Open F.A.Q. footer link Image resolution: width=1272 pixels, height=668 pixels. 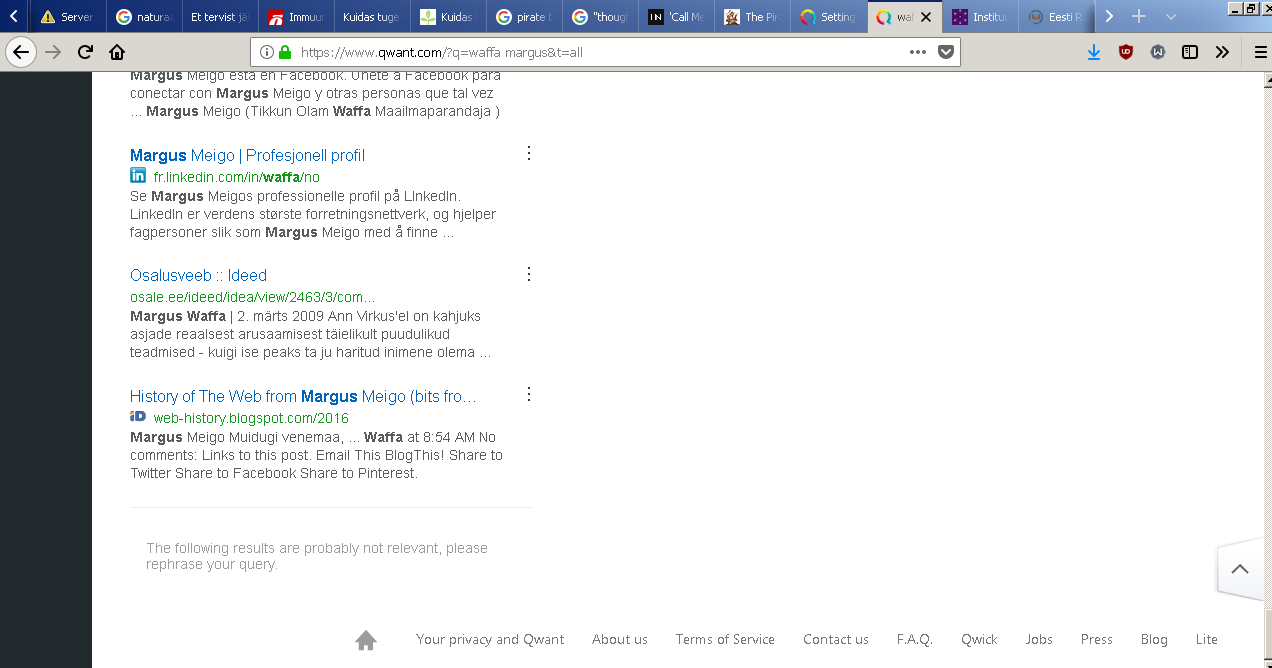pyautogui.click(x=915, y=640)
